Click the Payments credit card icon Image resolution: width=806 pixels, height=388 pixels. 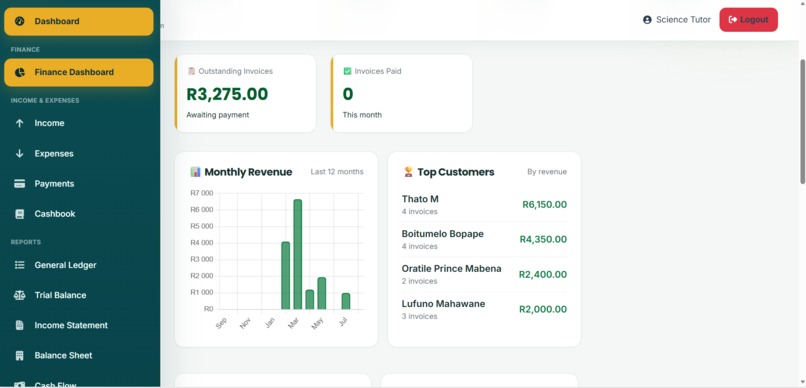(x=20, y=184)
